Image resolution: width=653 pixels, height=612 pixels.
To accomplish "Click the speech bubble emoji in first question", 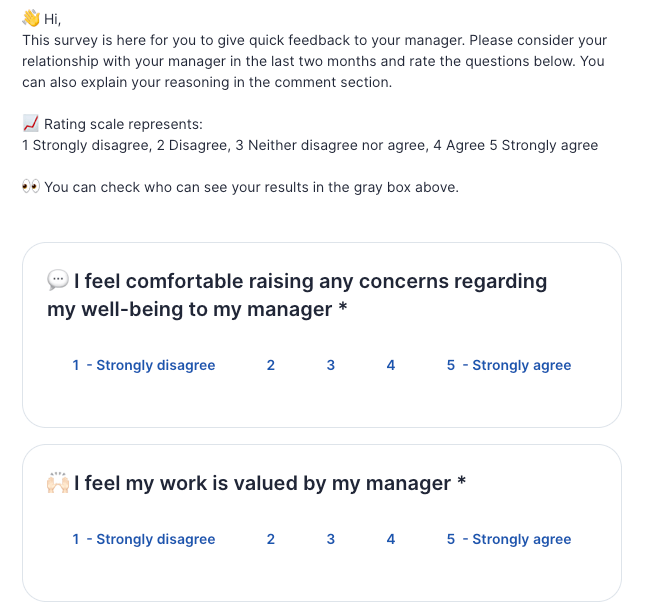I will 58,281.
